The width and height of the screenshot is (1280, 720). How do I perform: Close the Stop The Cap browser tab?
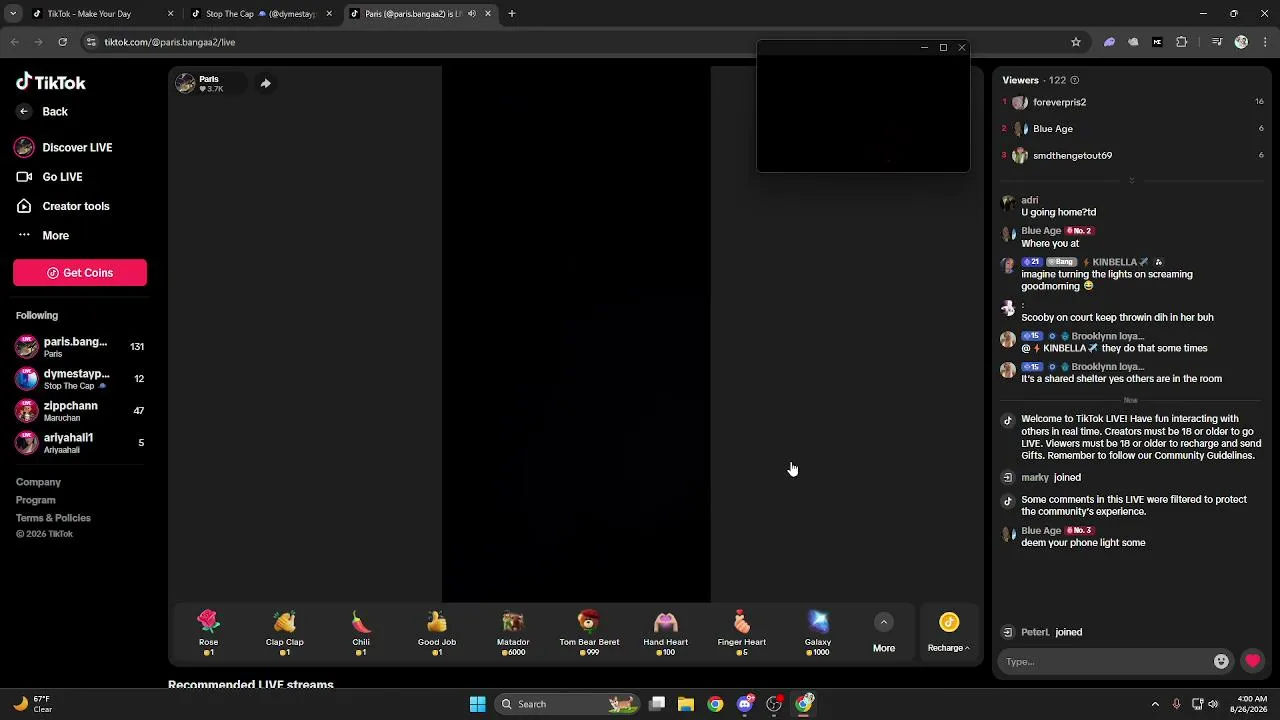(329, 14)
